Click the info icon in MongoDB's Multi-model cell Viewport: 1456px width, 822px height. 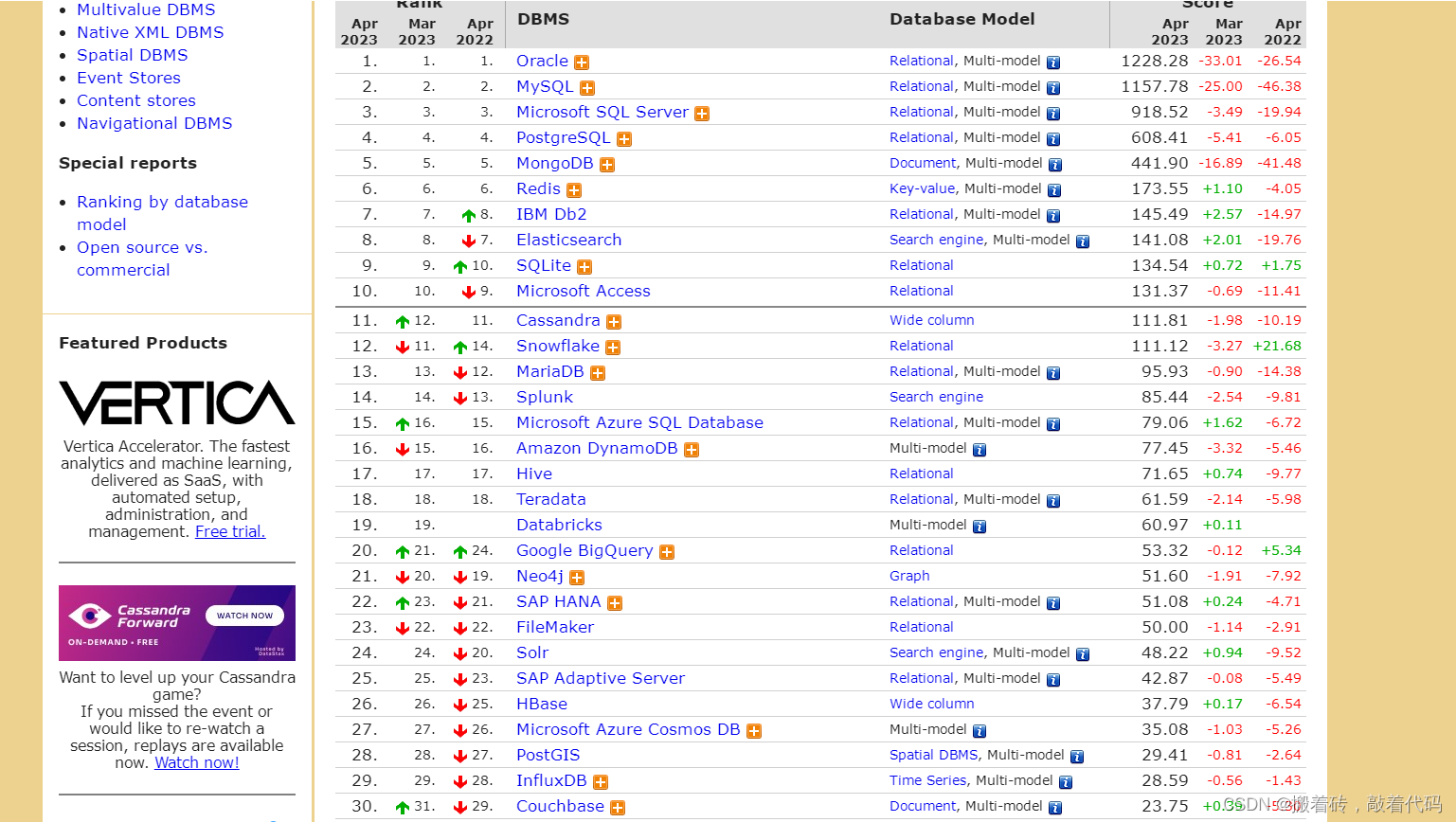(x=1055, y=165)
